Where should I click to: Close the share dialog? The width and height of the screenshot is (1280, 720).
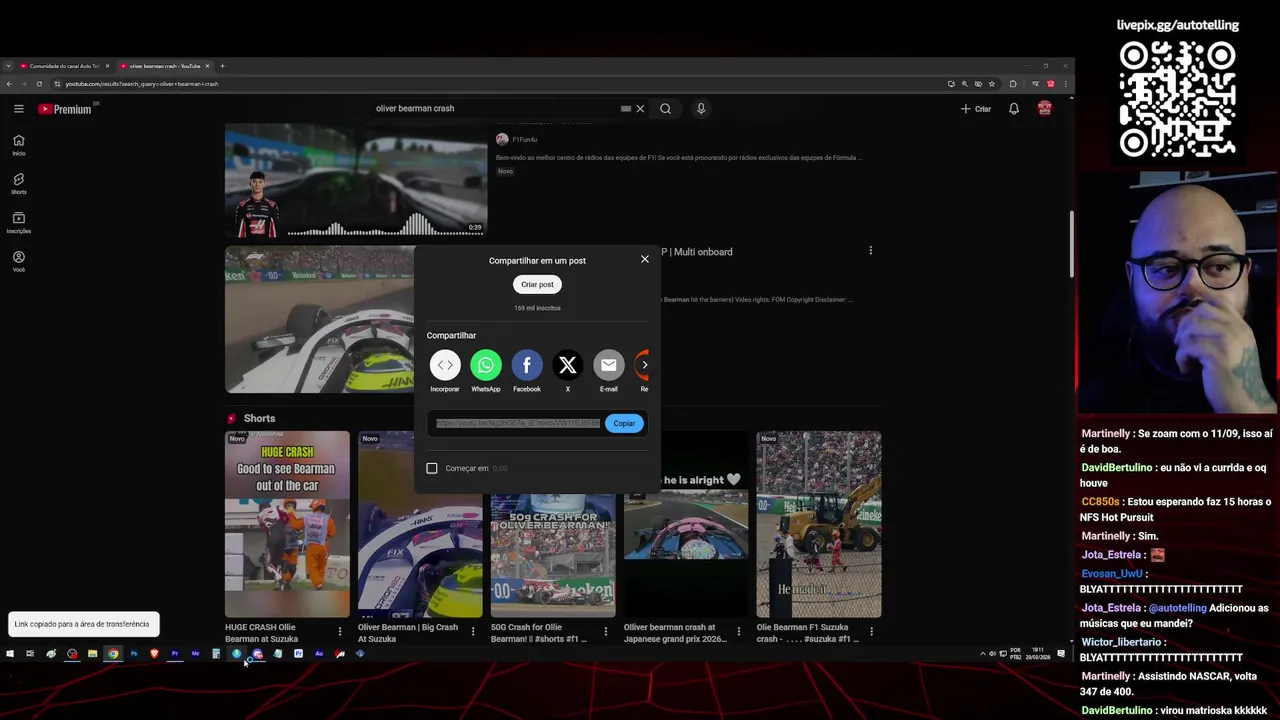pyautogui.click(x=645, y=259)
